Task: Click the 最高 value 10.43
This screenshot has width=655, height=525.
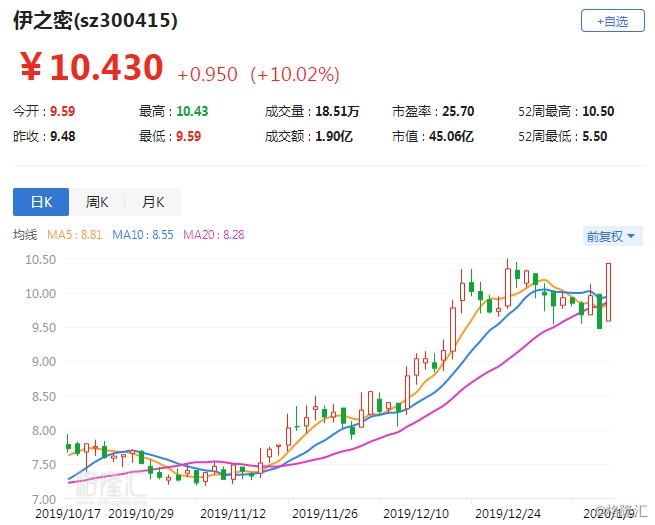Action: coord(192,112)
